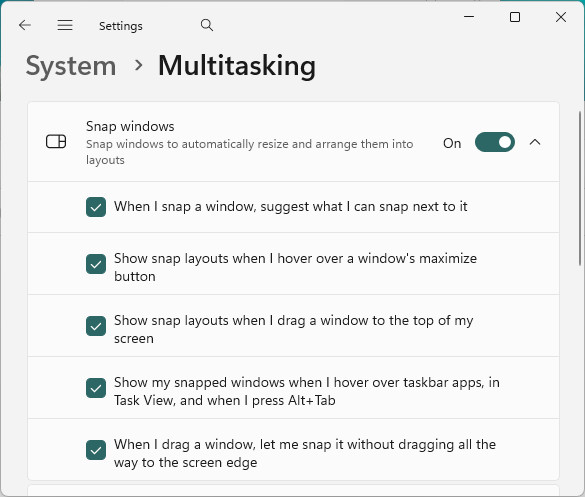This screenshot has height=497, width=585.
Task: Maximize the Settings window
Action: pos(515,17)
